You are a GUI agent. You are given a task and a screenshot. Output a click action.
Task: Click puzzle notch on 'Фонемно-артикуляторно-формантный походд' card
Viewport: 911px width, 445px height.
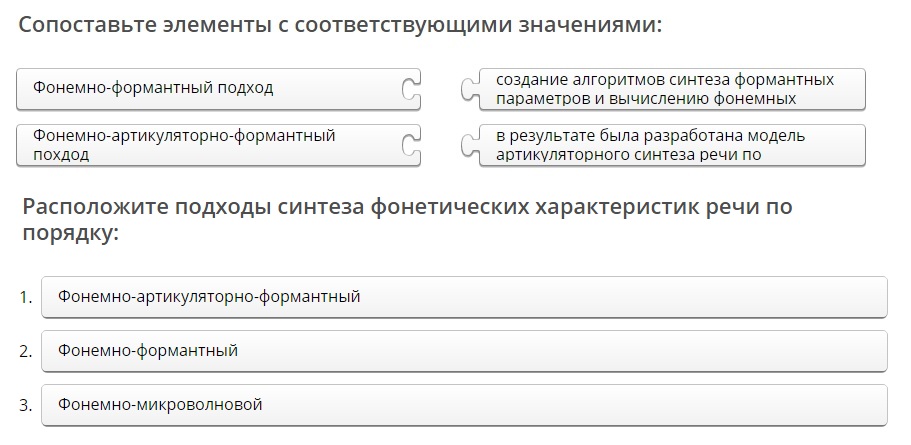click(411, 145)
